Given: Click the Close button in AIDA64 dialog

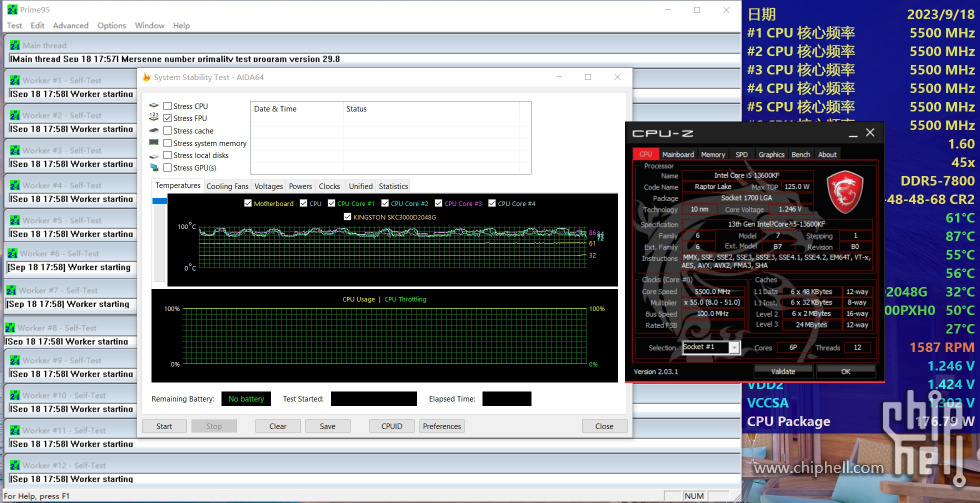Looking at the screenshot, I should pos(604,426).
